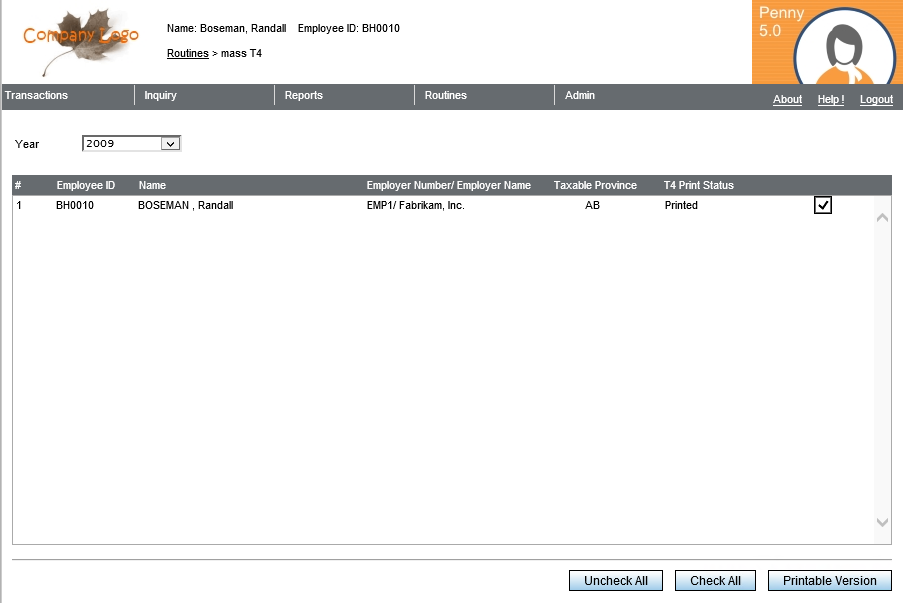This screenshot has height=603, width=903.
Task: Follow the Routines breadcrumb link
Action: pyautogui.click(x=187, y=54)
